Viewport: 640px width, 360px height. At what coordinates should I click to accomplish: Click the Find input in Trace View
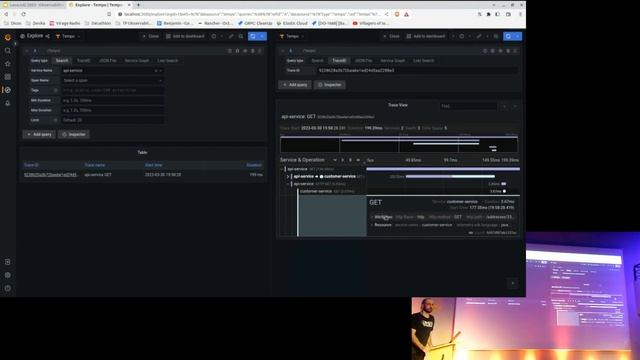[468, 106]
